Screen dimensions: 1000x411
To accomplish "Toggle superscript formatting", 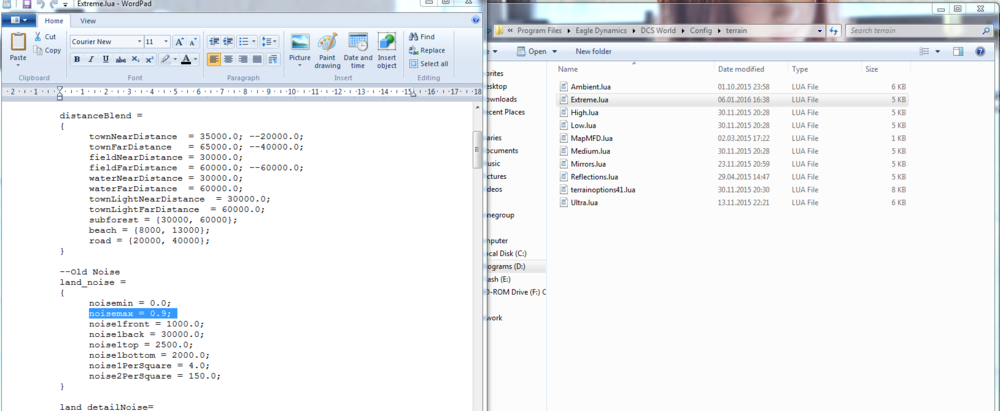I will click(149, 59).
